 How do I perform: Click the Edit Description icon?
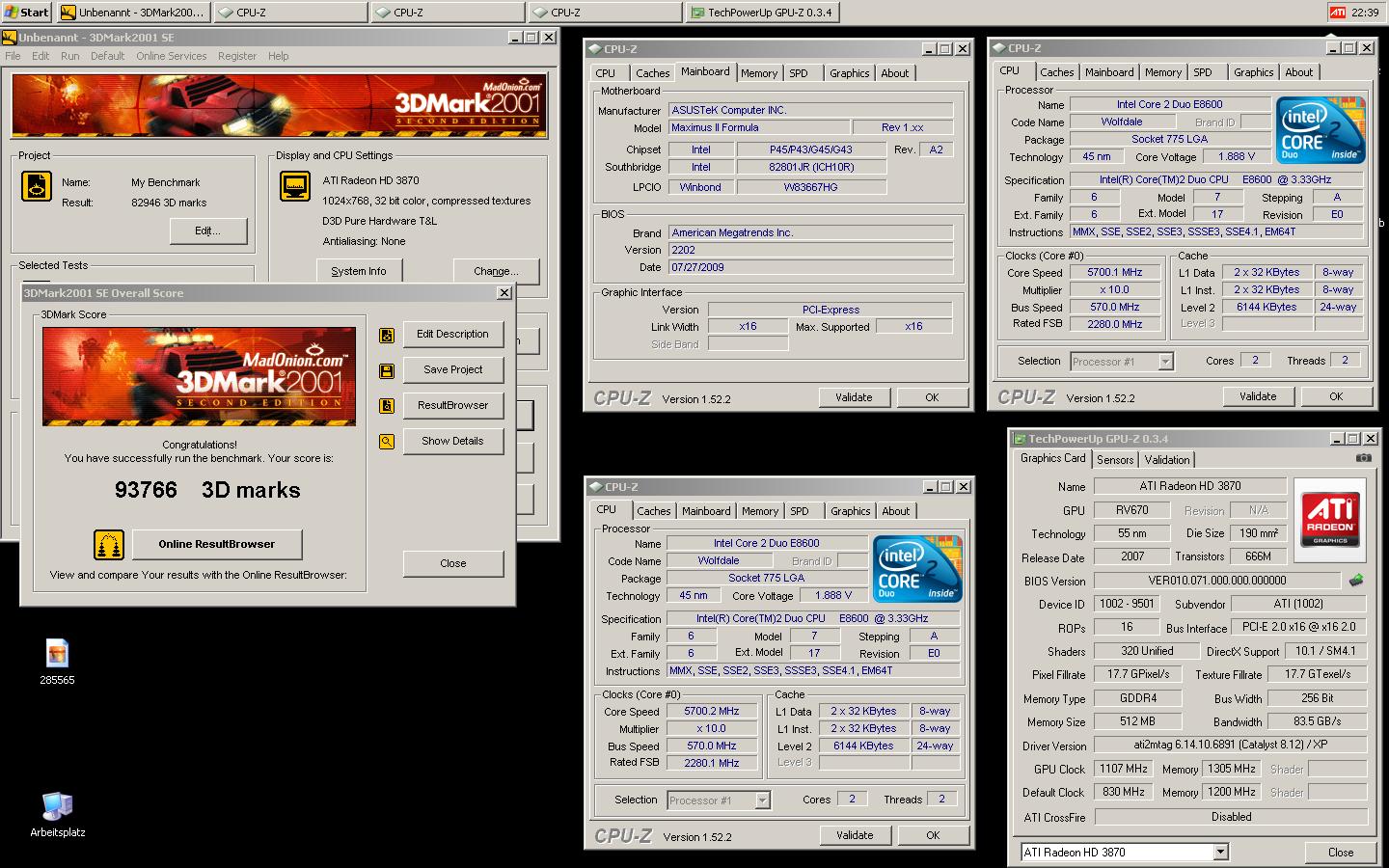pyautogui.click(x=387, y=335)
